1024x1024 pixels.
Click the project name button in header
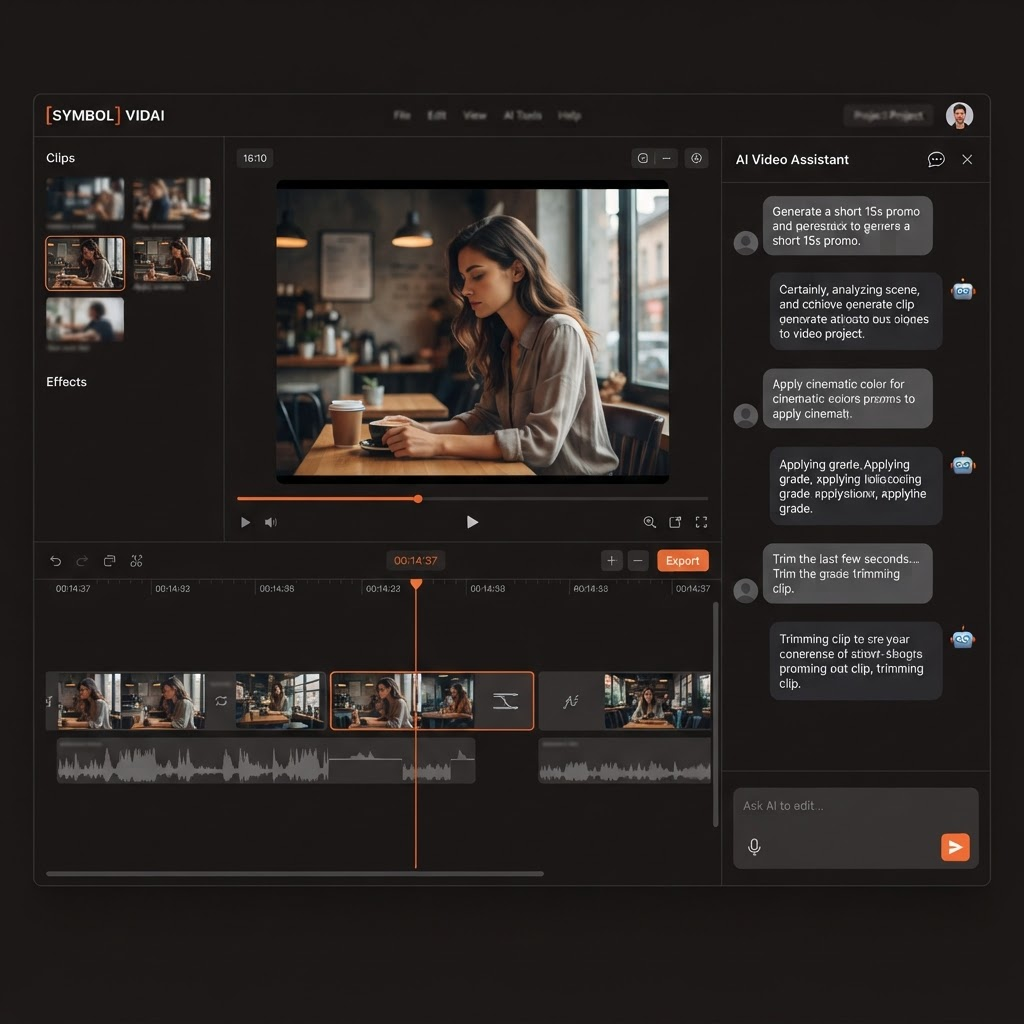click(x=888, y=116)
